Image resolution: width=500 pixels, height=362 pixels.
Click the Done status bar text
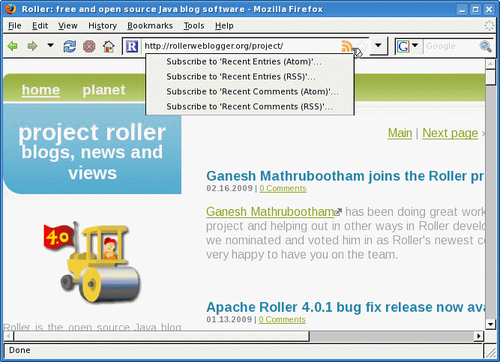(20, 350)
